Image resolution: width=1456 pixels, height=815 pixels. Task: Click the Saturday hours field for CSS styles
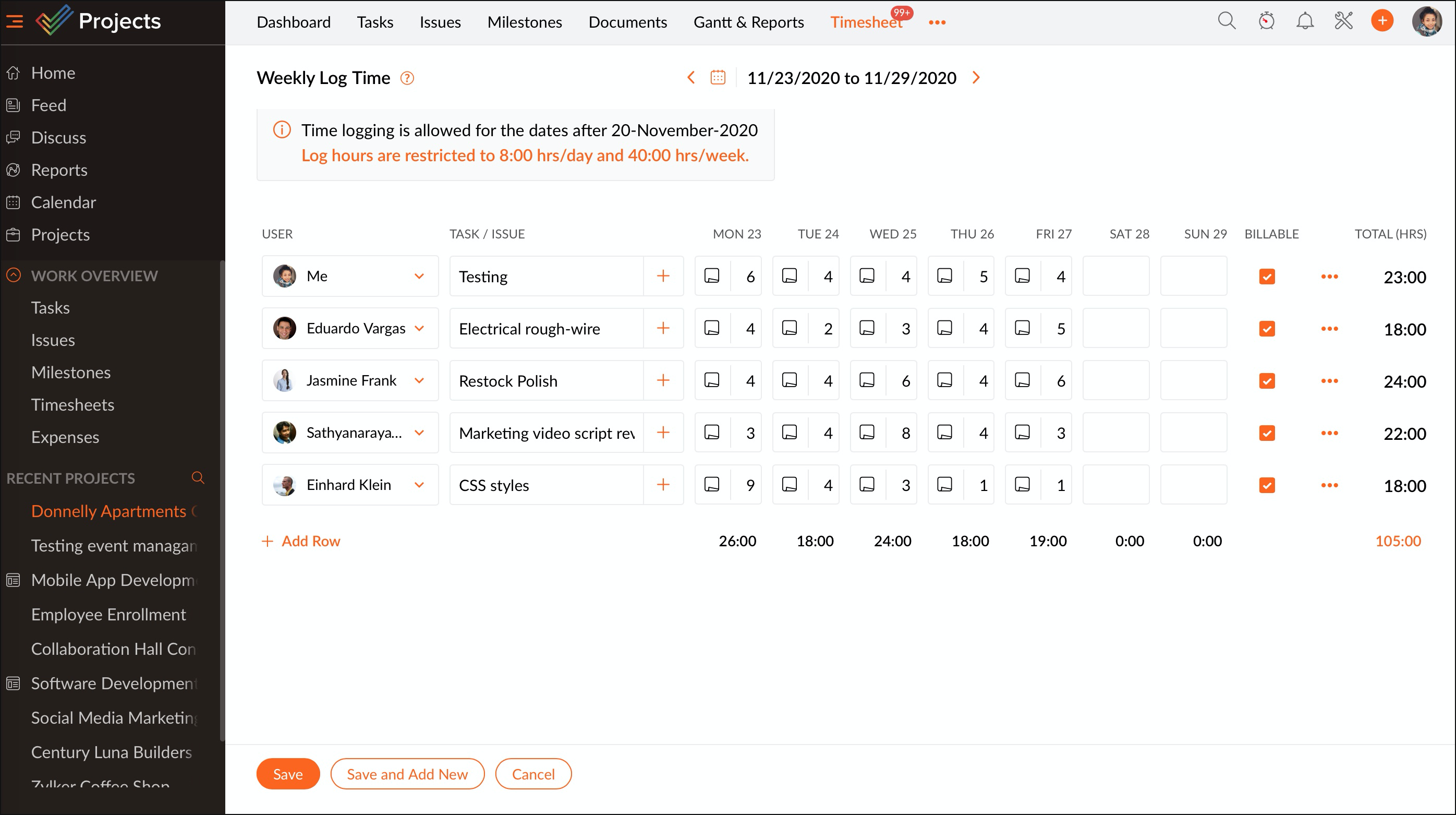point(1116,485)
